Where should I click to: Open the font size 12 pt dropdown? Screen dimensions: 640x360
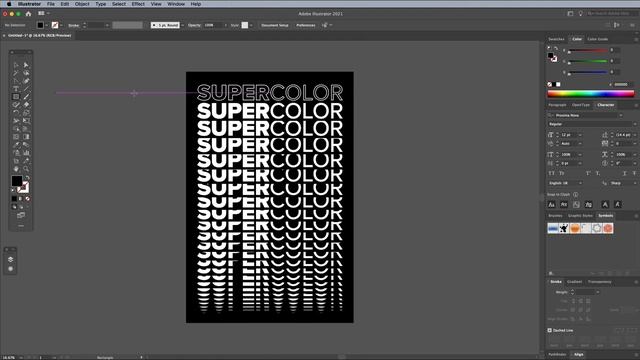(x=580, y=135)
